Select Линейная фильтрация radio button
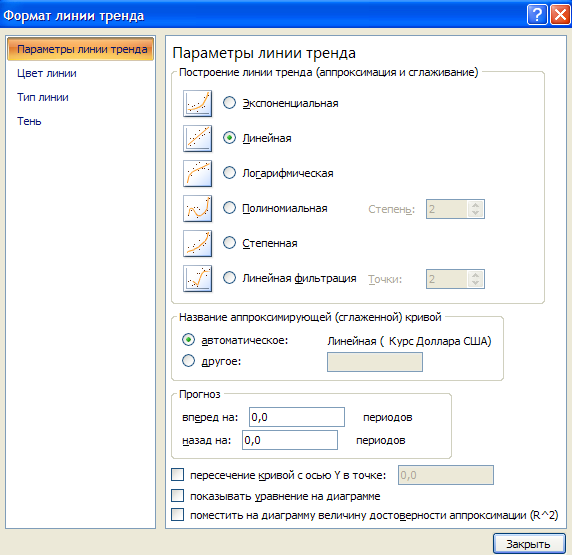The image size is (572, 555). 229,278
